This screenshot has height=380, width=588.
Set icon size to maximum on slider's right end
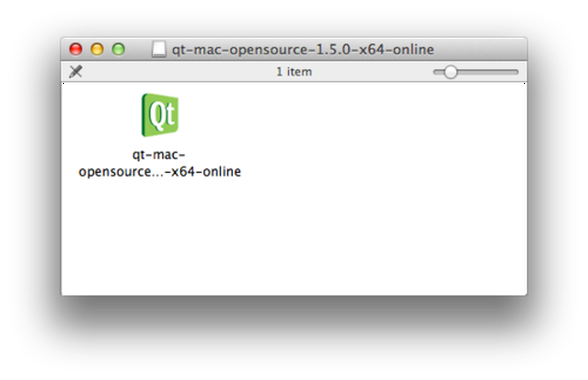(x=517, y=72)
